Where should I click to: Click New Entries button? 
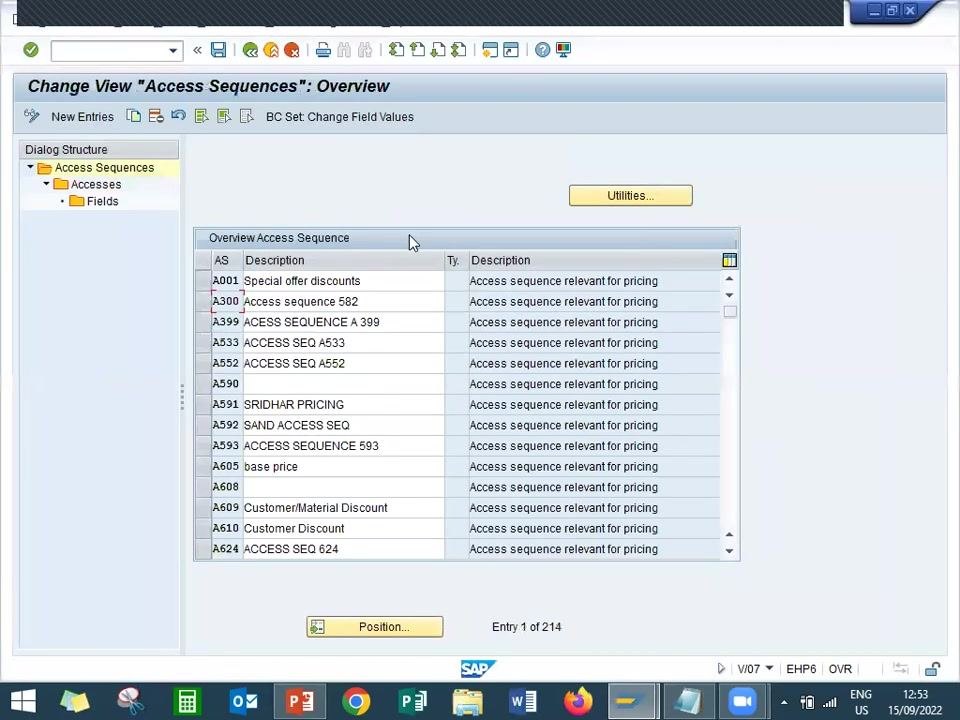[x=83, y=117]
